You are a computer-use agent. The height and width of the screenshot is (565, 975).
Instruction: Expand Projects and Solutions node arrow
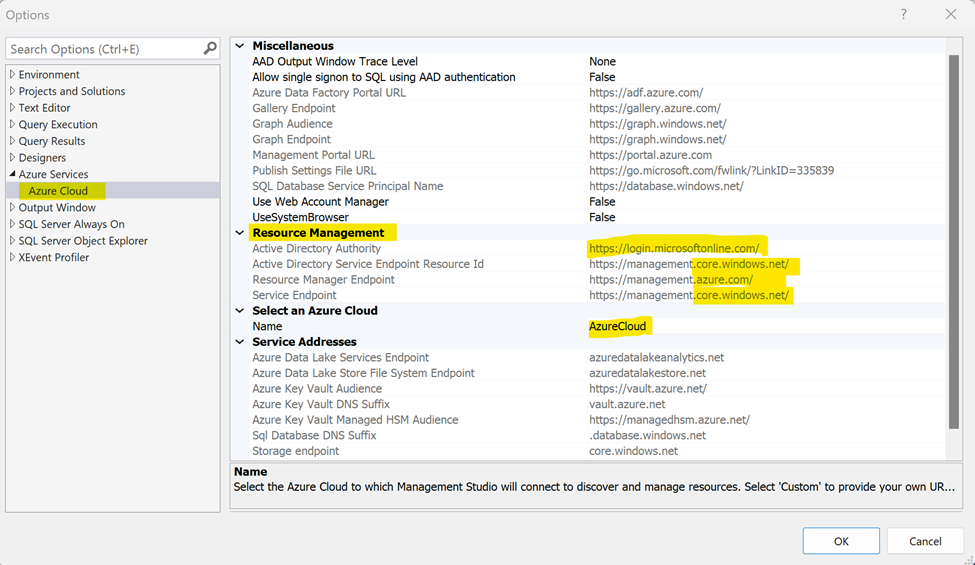click(12, 91)
